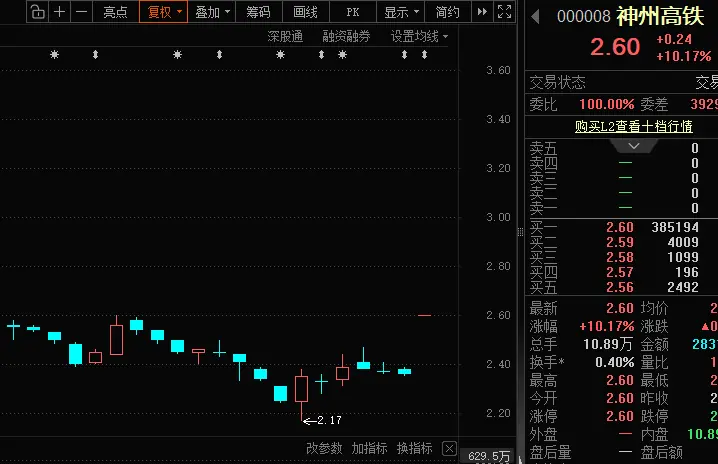Click the 融资融券 margin trading label

(x=346, y=36)
